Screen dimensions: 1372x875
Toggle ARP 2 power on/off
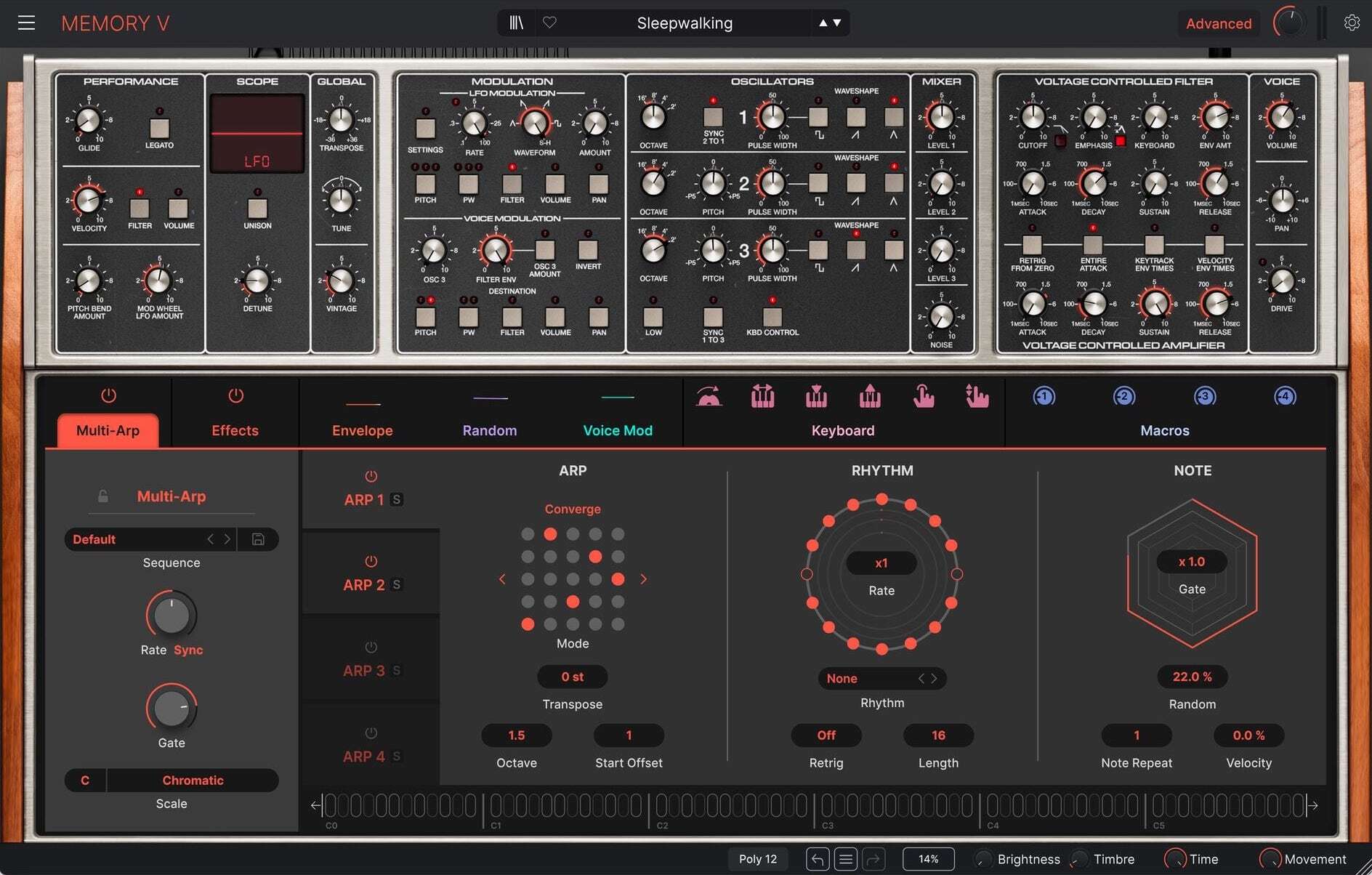[371, 561]
